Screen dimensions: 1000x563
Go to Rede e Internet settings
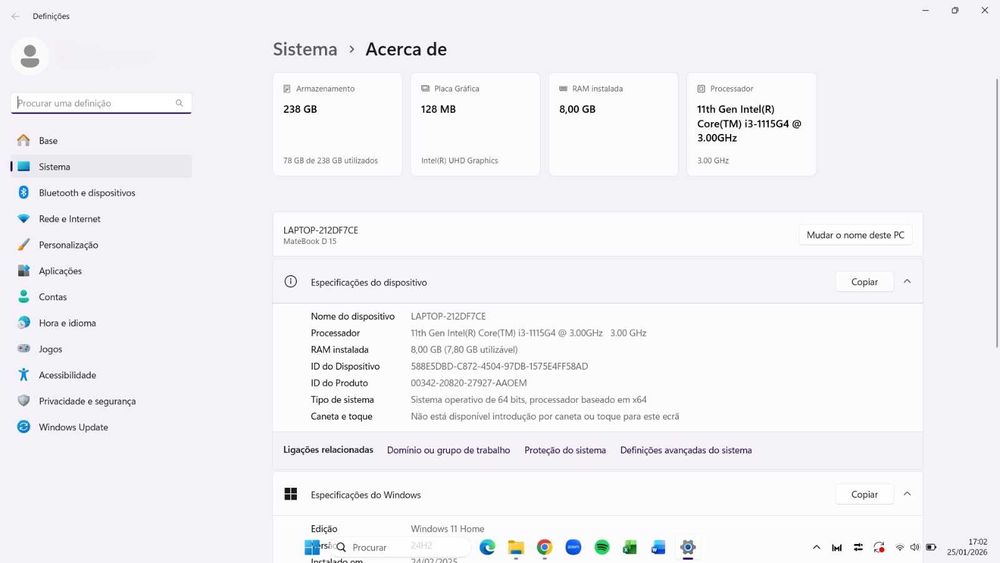pos(101,219)
